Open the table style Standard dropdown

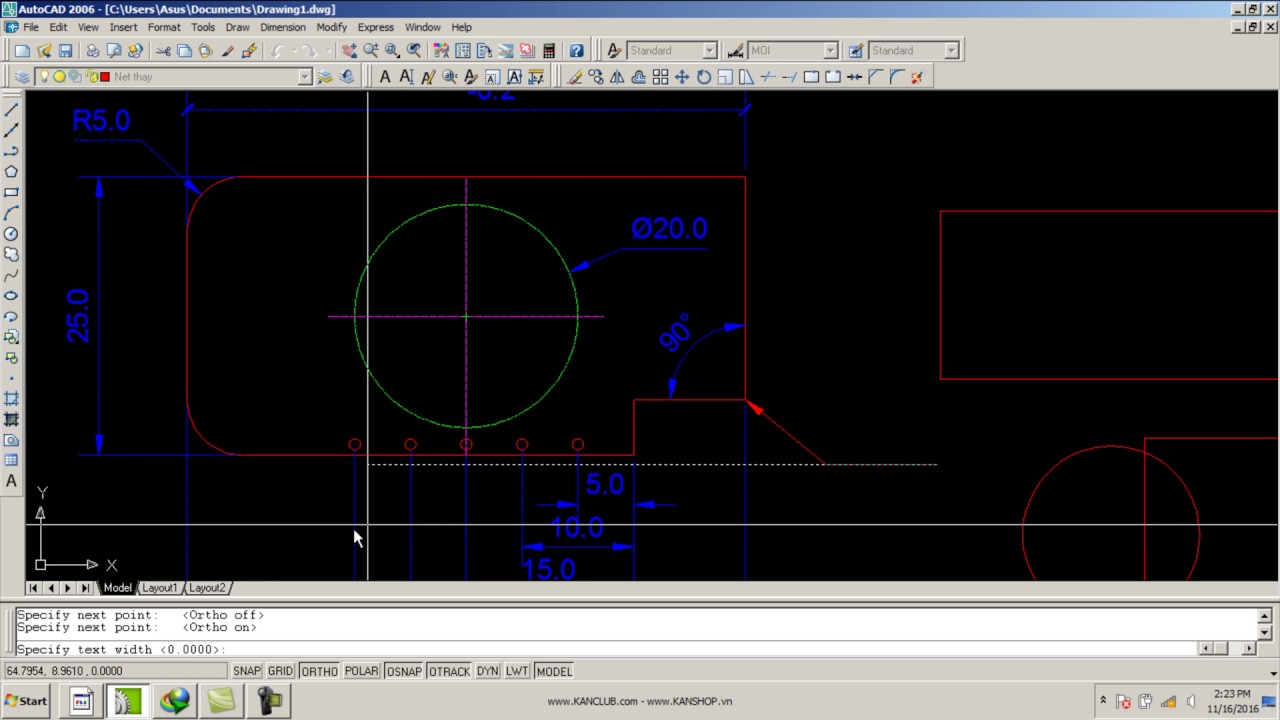click(951, 51)
